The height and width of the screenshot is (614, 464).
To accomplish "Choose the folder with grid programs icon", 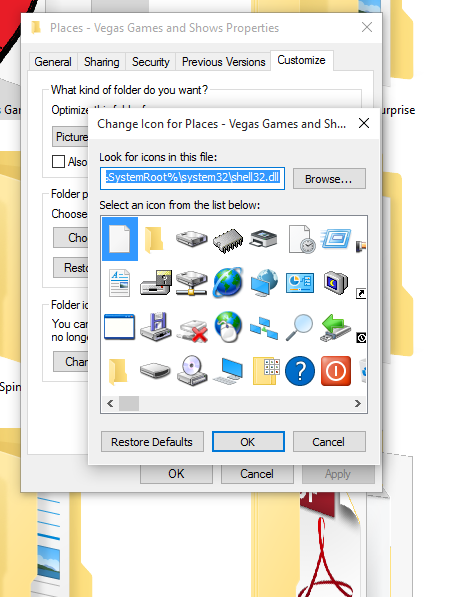I will [x=266, y=371].
